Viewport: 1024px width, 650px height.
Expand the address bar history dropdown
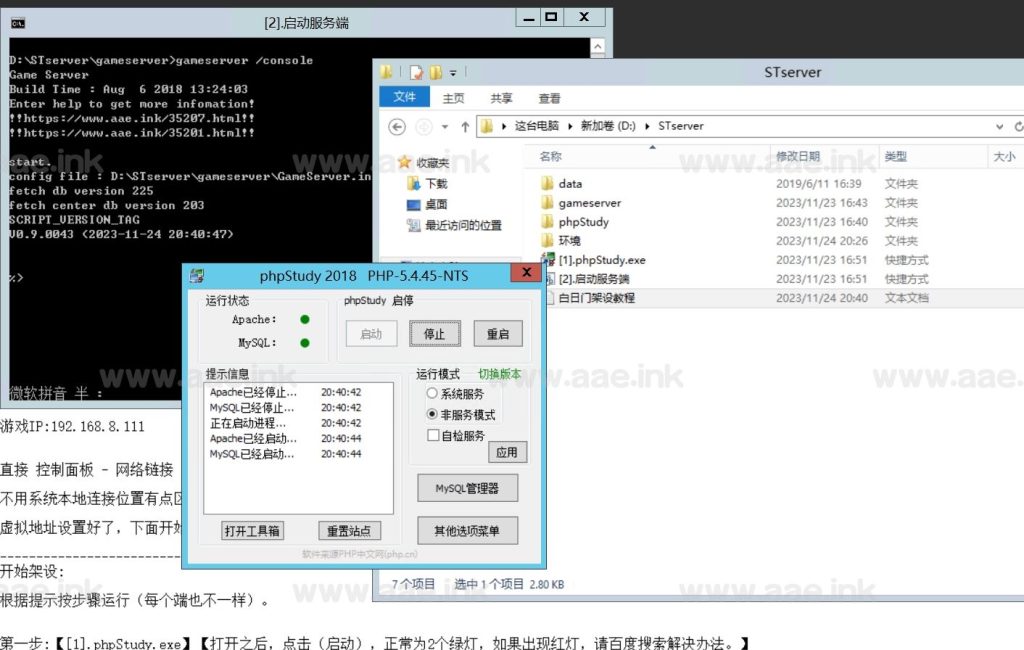999,127
